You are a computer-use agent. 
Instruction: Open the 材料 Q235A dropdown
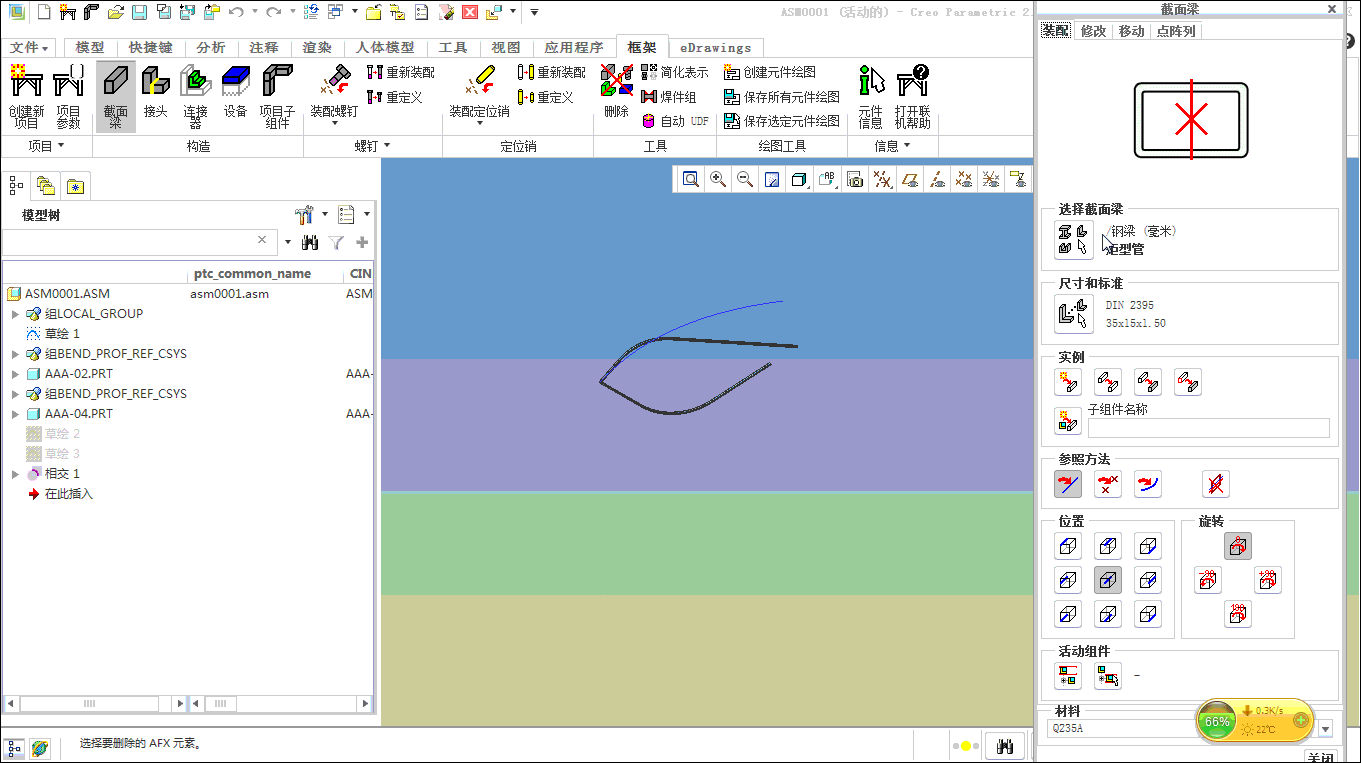[1326, 729]
